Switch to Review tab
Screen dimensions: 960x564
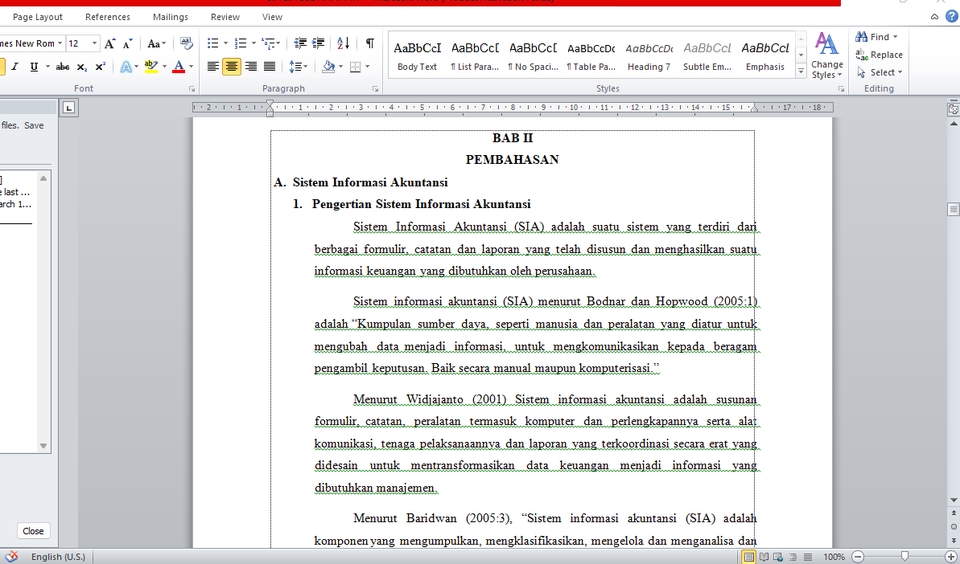(x=225, y=17)
